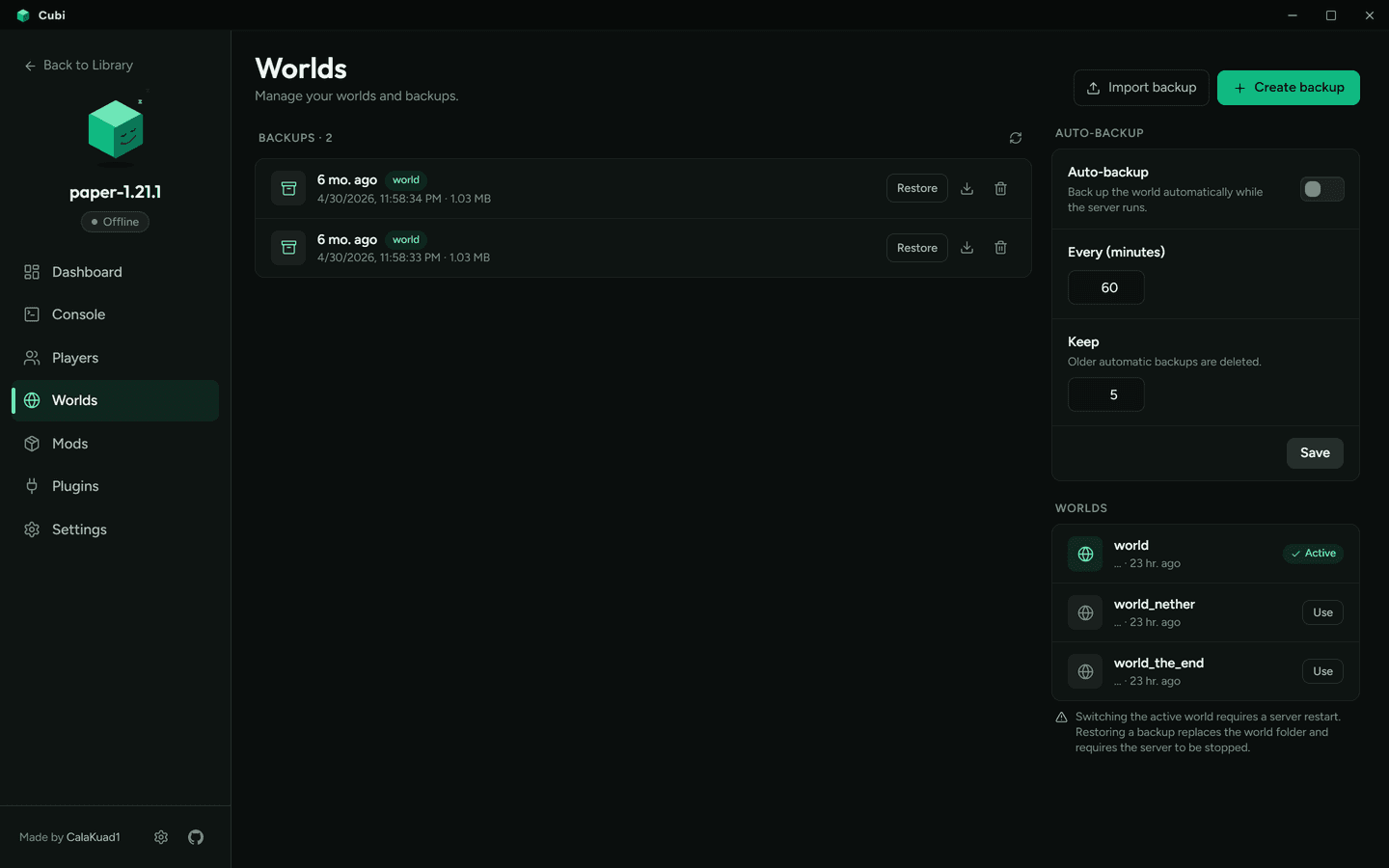Navigate to the Plugins page

(x=116, y=486)
